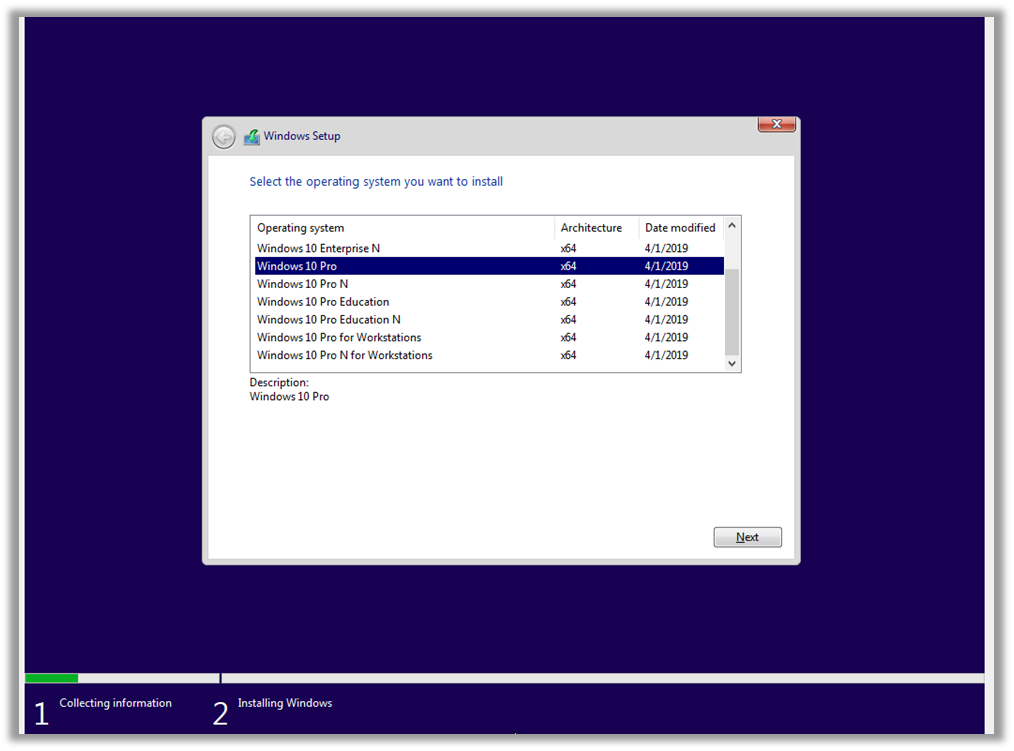Click the scrollbar thumb in OS list
Screen dimensions: 1014x751
coord(732,312)
